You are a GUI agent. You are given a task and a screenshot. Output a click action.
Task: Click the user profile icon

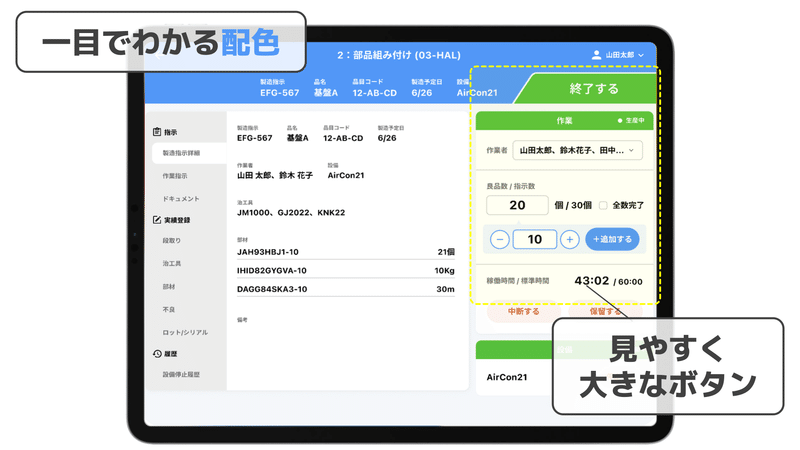coord(596,55)
